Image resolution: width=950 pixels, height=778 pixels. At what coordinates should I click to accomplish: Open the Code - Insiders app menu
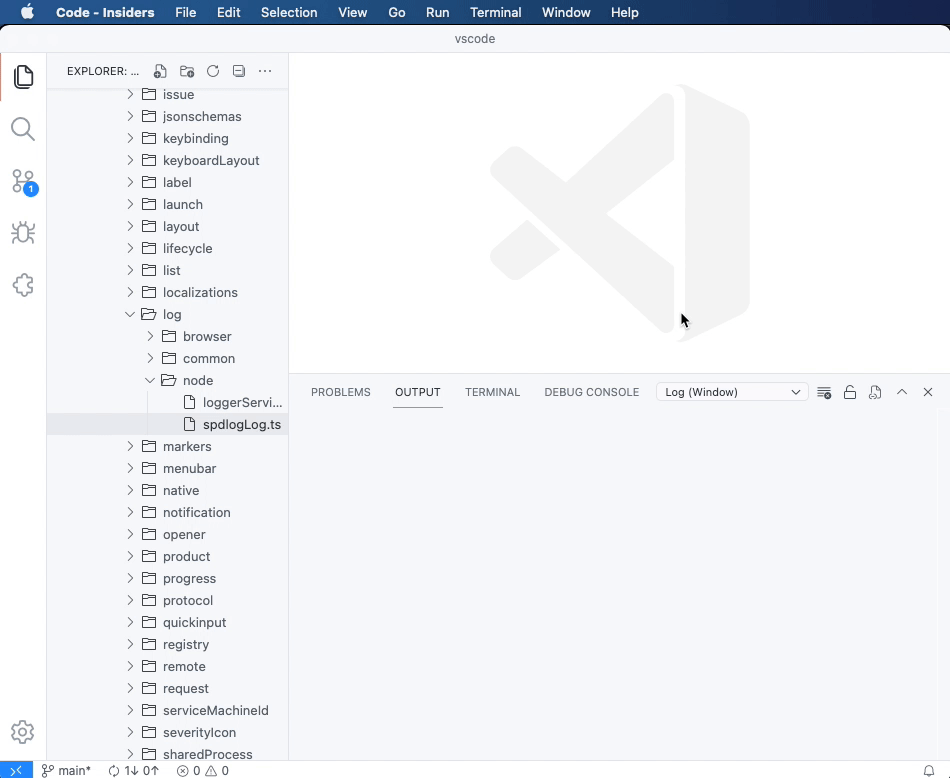tap(105, 12)
